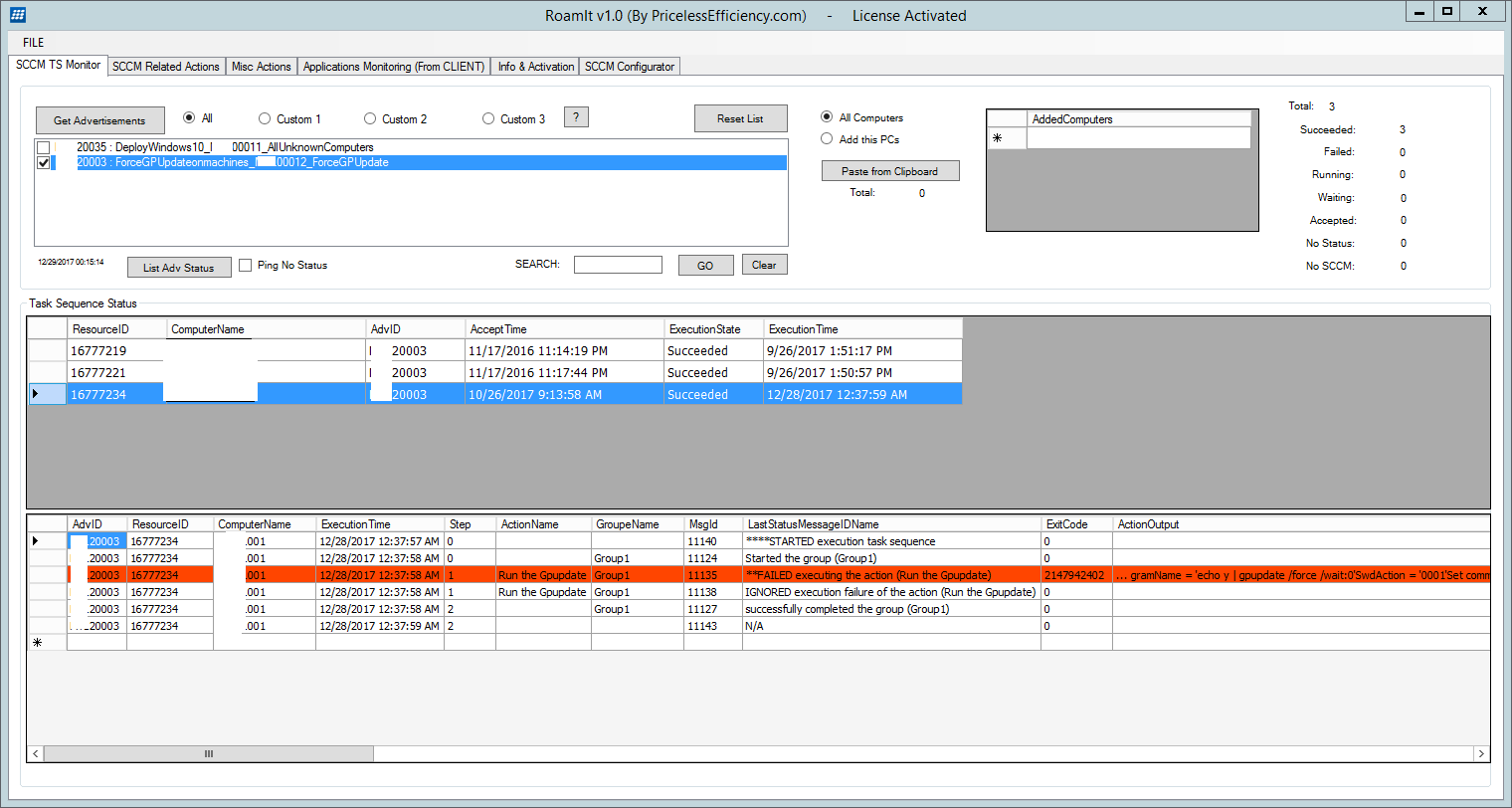Viewport: 1512px width, 808px height.
Task: Click the RoamIt app icon in title bar
Action: [x=18, y=15]
